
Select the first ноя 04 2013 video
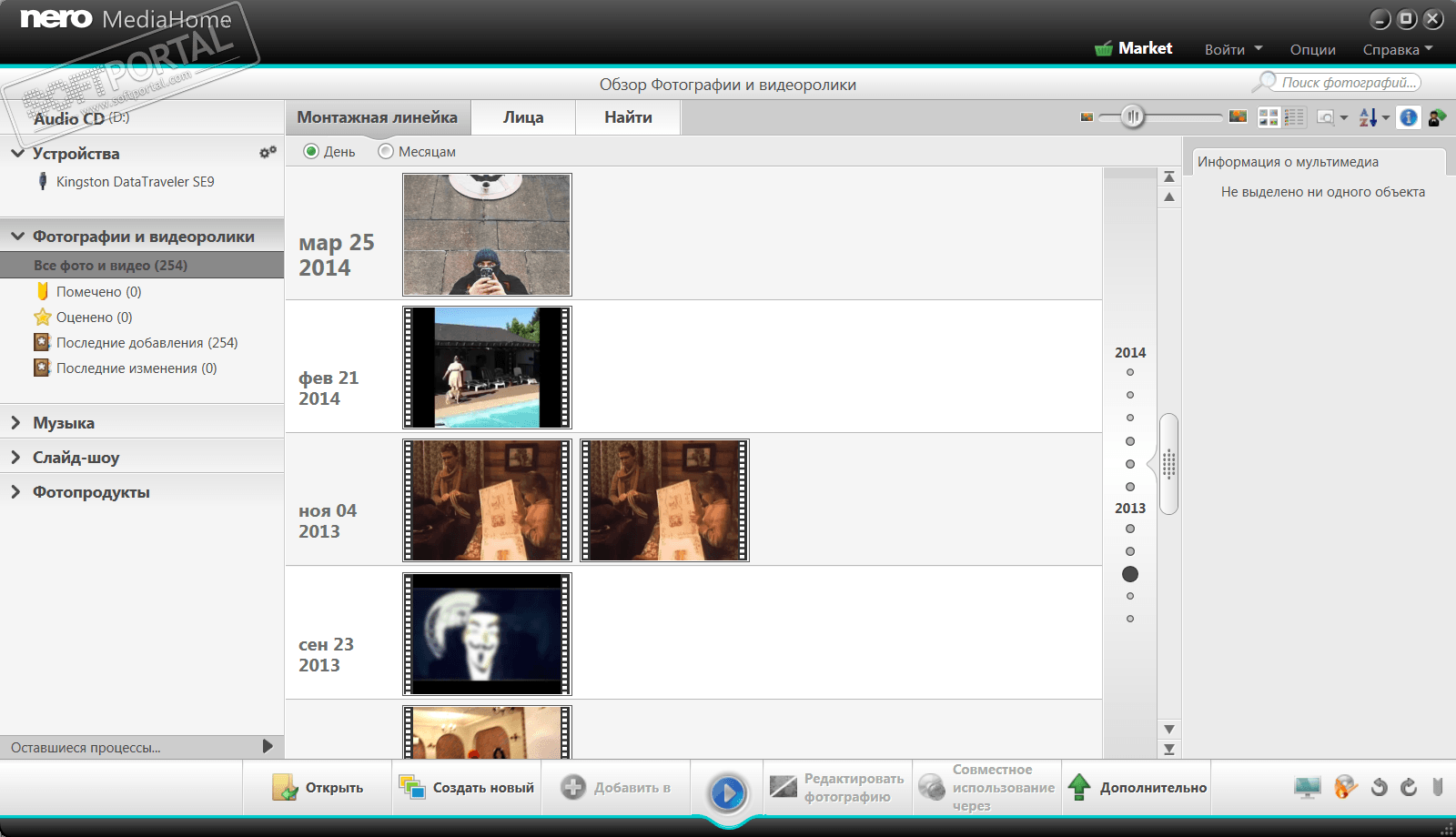coord(488,500)
